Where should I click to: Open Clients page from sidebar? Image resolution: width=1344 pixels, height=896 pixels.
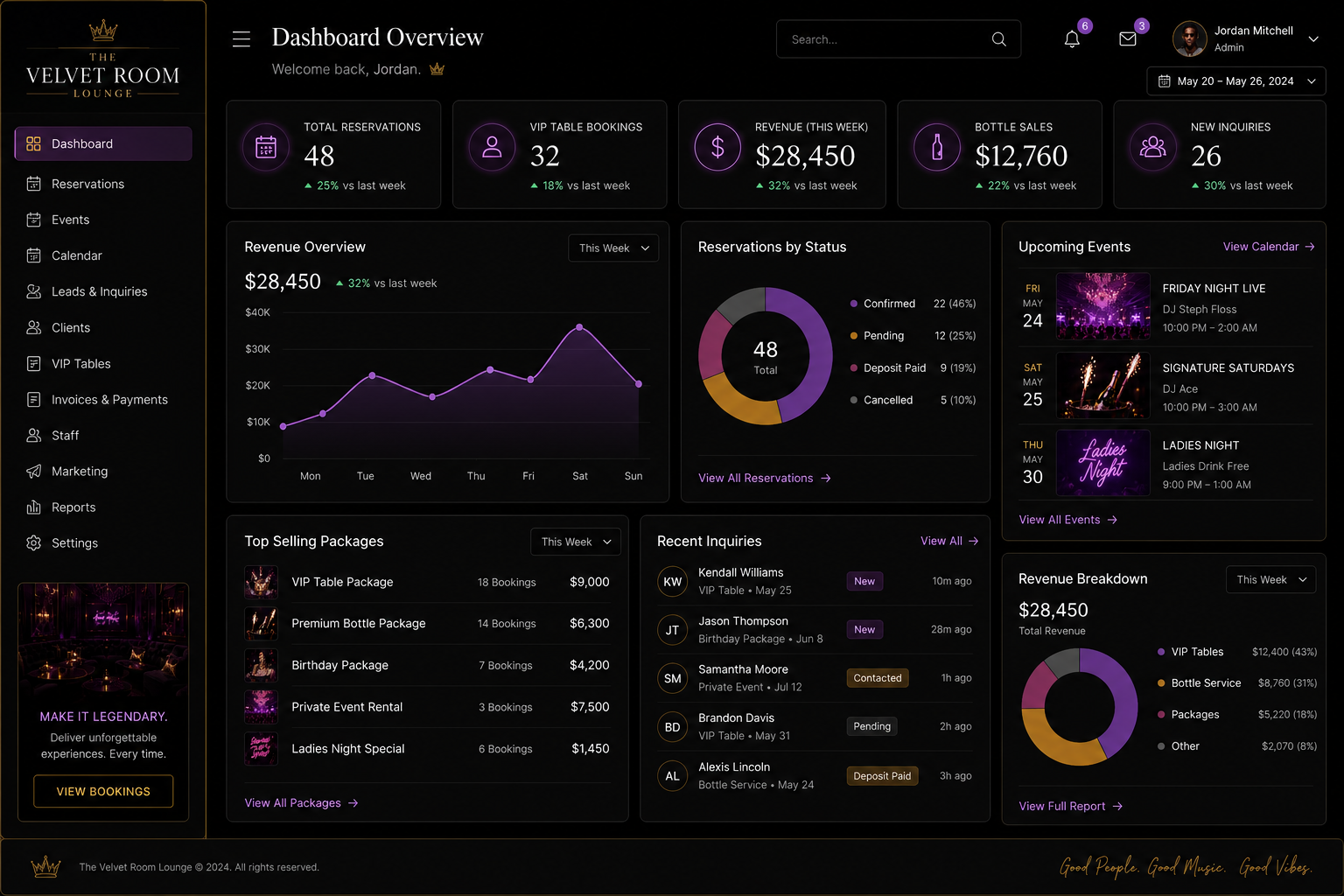103,327
